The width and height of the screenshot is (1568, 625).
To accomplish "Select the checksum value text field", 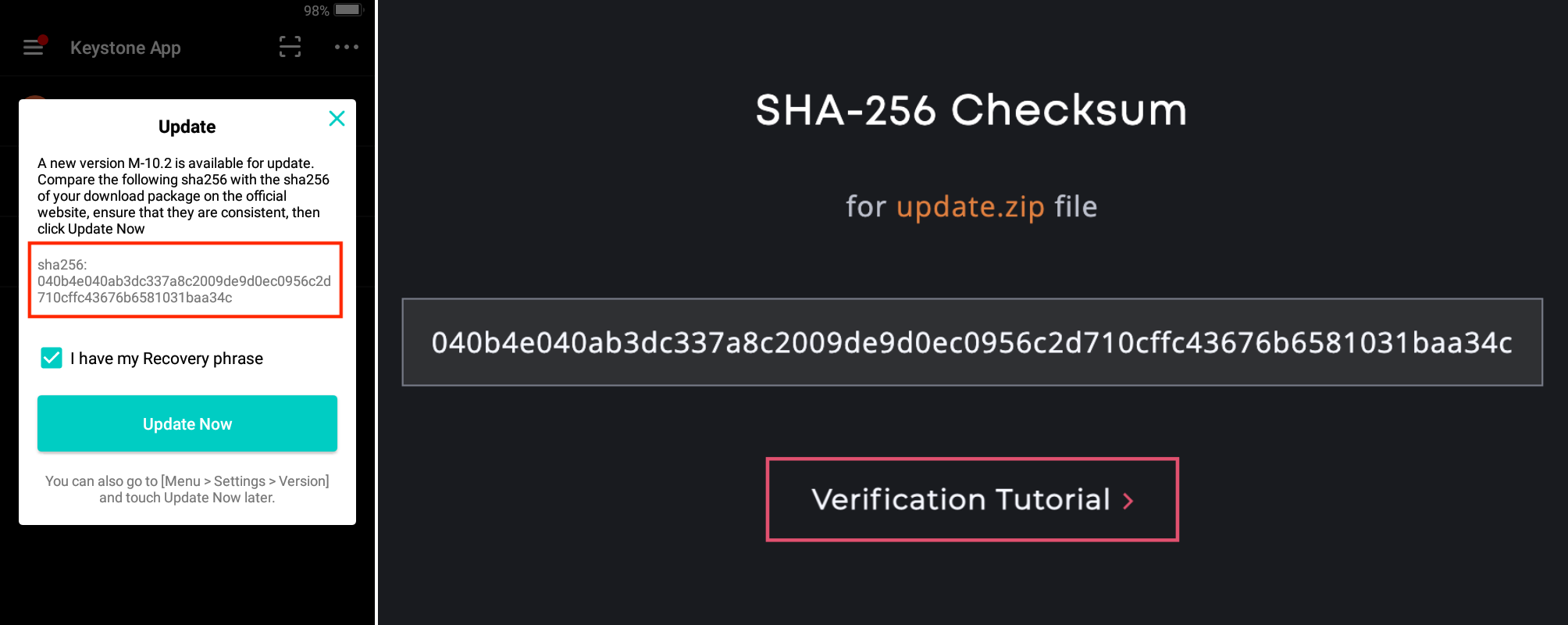I will pyautogui.click(x=972, y=341).
